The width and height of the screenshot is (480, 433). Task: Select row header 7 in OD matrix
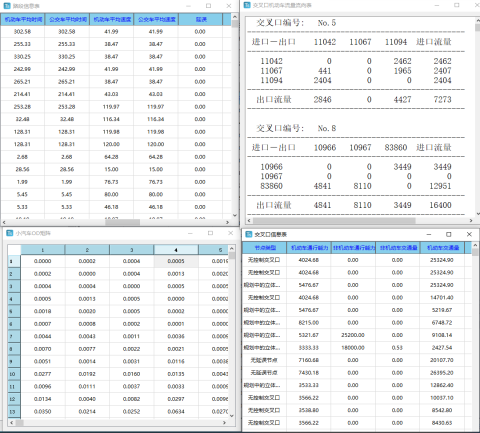(14, 336)
